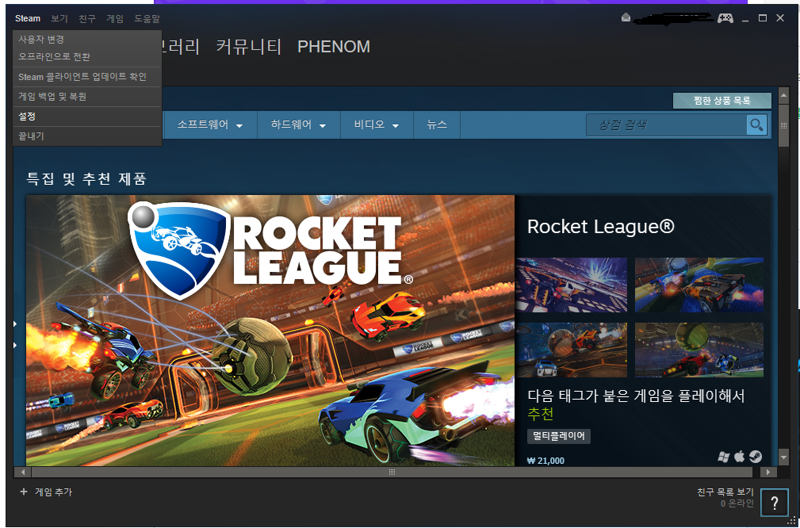Choose 사용자 변경 from Steam menu

coord(87,39)
